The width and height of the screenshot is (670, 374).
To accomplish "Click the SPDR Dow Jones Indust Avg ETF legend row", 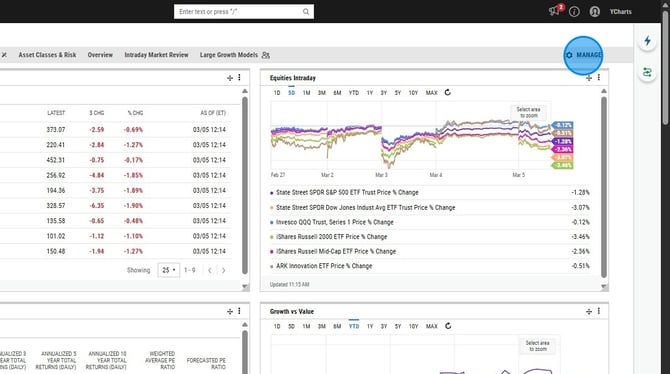I will click(x=429, y=208).
